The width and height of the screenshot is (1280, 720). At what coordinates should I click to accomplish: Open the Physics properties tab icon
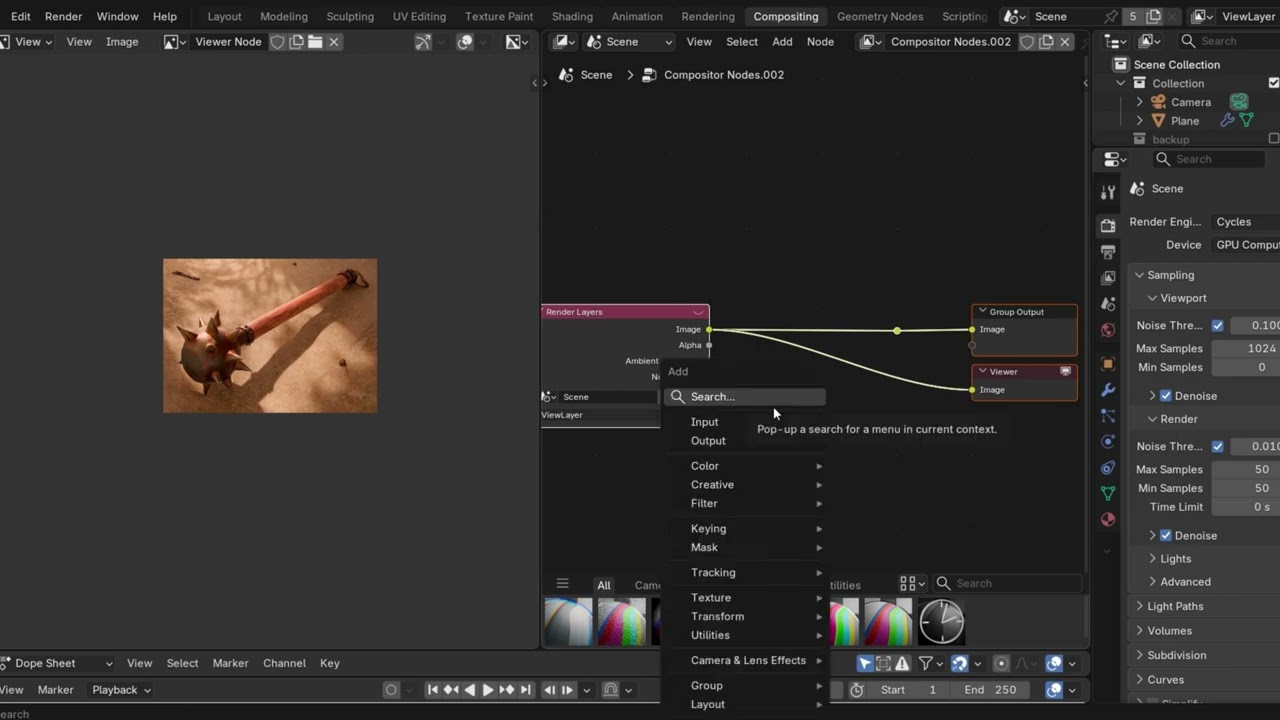click(x=1108, y=442)
